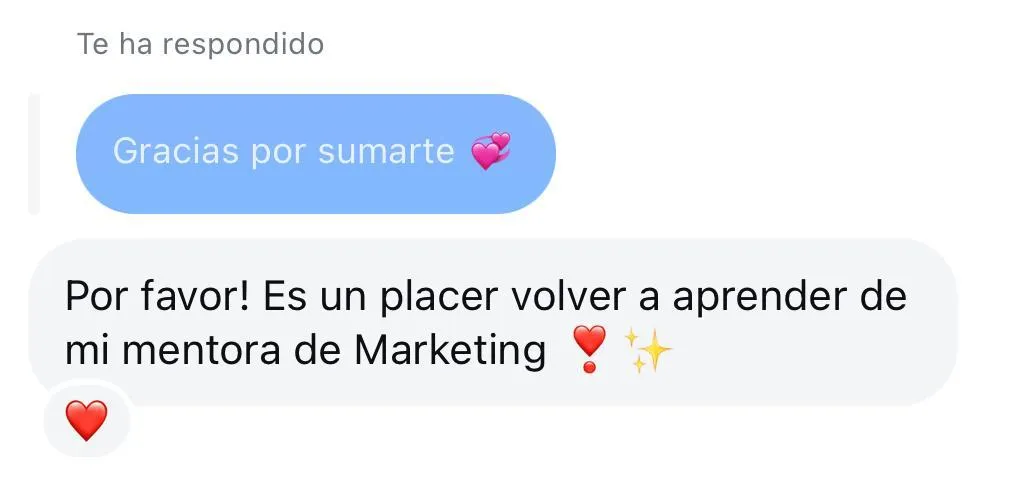
Task: Click the blank area right of the blue bubble
Action: point(775,154)
